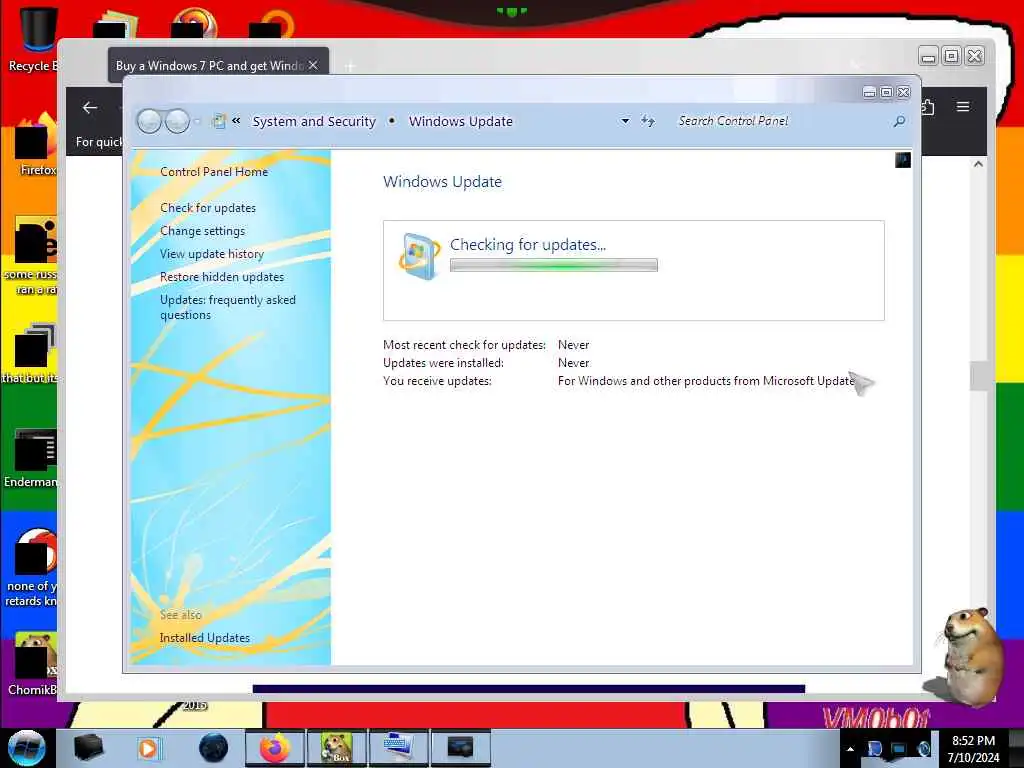Open a new tab in Firefox
This screenshot has height=768, width=1024.
350,66
